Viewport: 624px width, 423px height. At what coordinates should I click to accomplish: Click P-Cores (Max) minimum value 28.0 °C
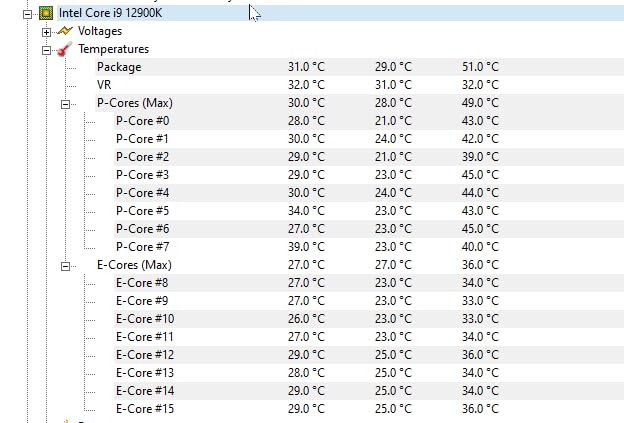393,103
